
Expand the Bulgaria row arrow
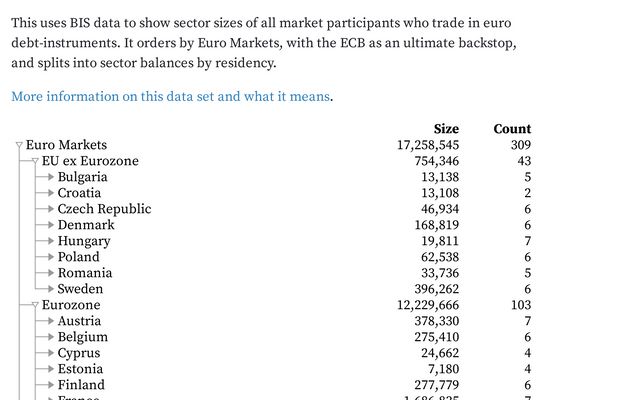(47, 178)
